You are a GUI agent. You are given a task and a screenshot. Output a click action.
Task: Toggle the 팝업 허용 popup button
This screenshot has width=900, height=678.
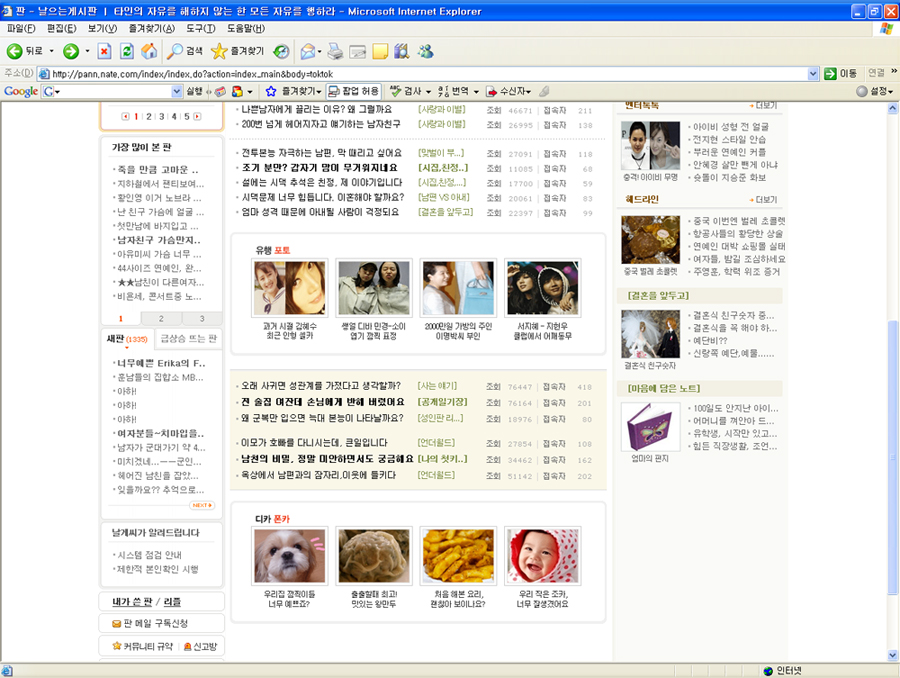point(354,91)
